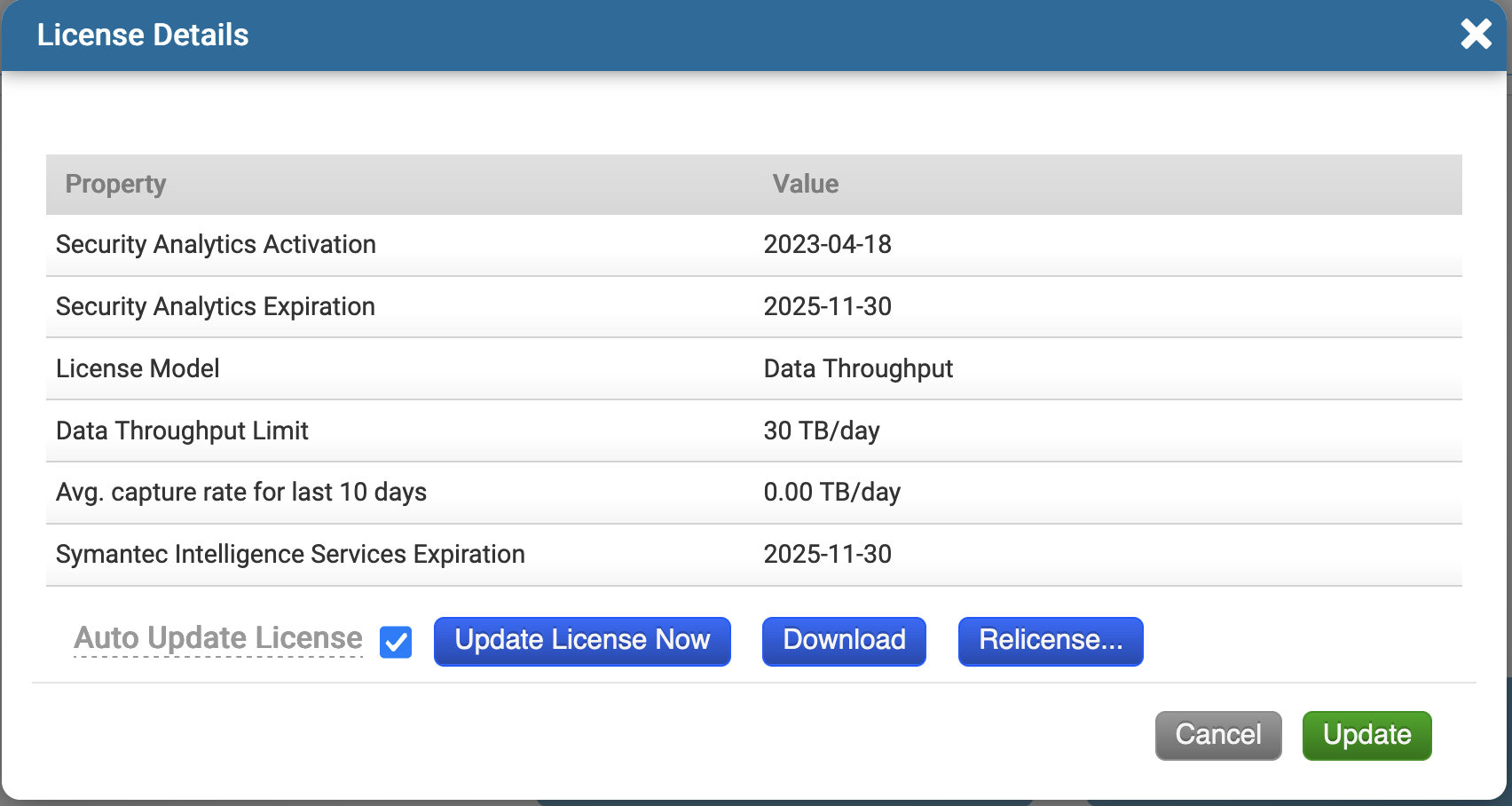Select the Security Analytics Expiration property

(216, 306)
